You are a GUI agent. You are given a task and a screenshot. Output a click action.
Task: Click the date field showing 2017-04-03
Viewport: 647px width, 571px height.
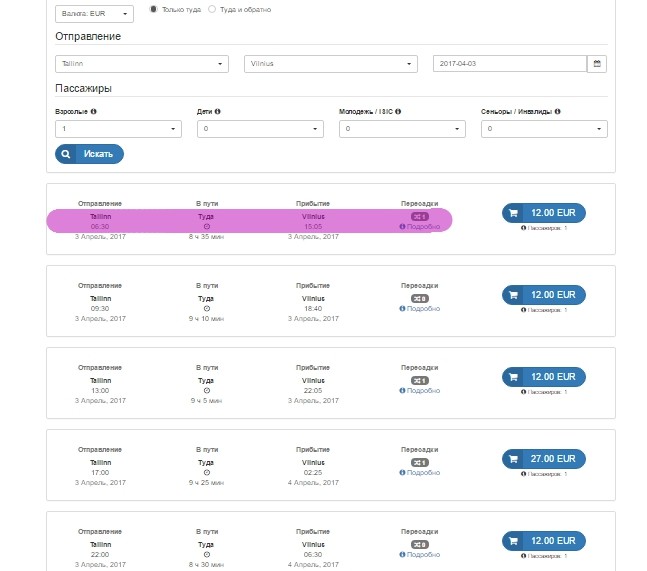coord(508,64)
